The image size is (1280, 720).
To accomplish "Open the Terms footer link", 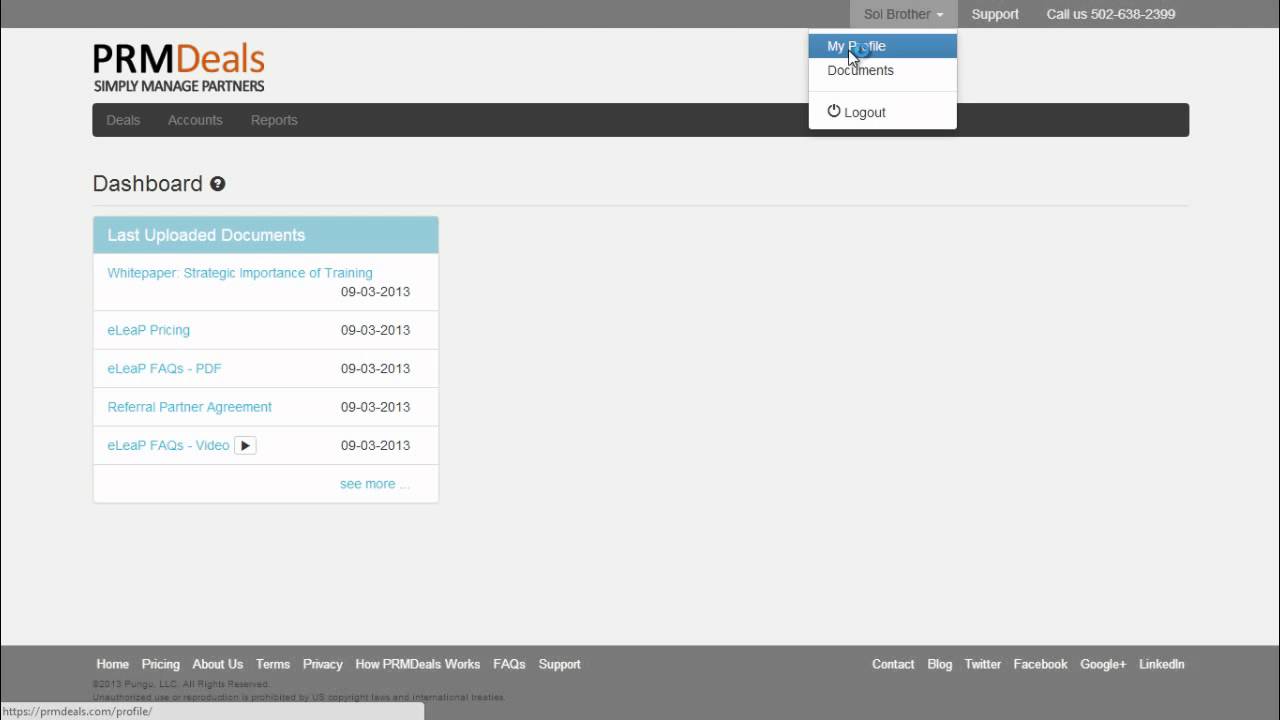I will (273, 664).
